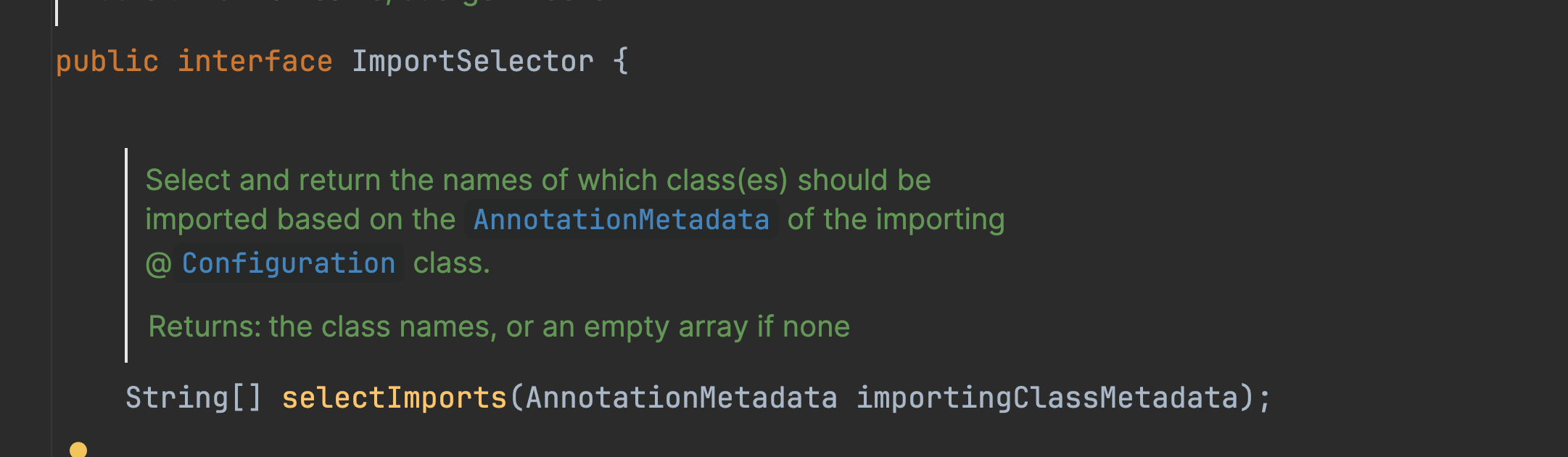Viewport: 1568px width, 457px height.
Task: Click the 'of the importing' doc text
Action: [x=896, y=220]
